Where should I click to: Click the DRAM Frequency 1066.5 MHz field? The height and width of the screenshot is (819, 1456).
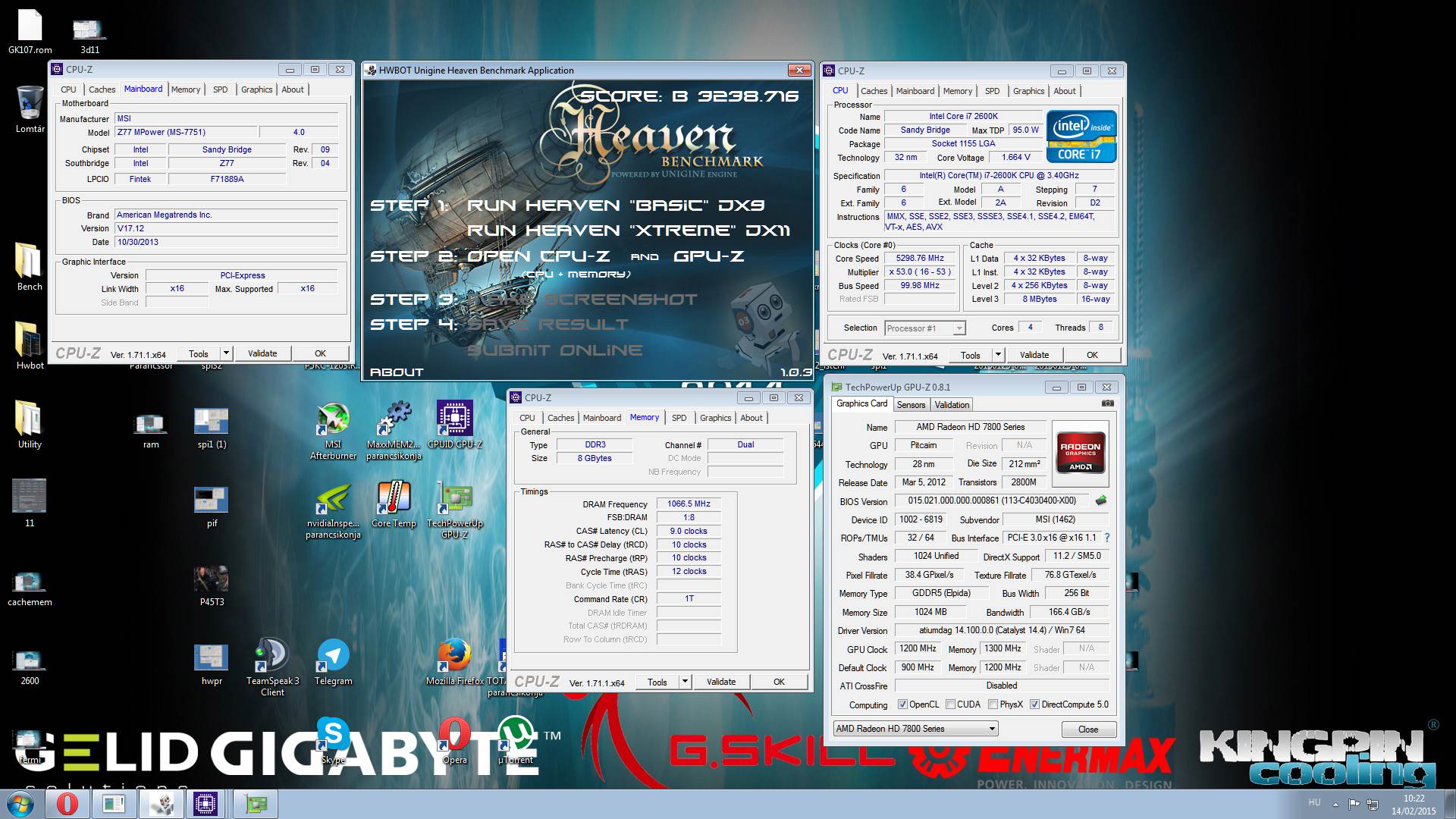(689, 504)
